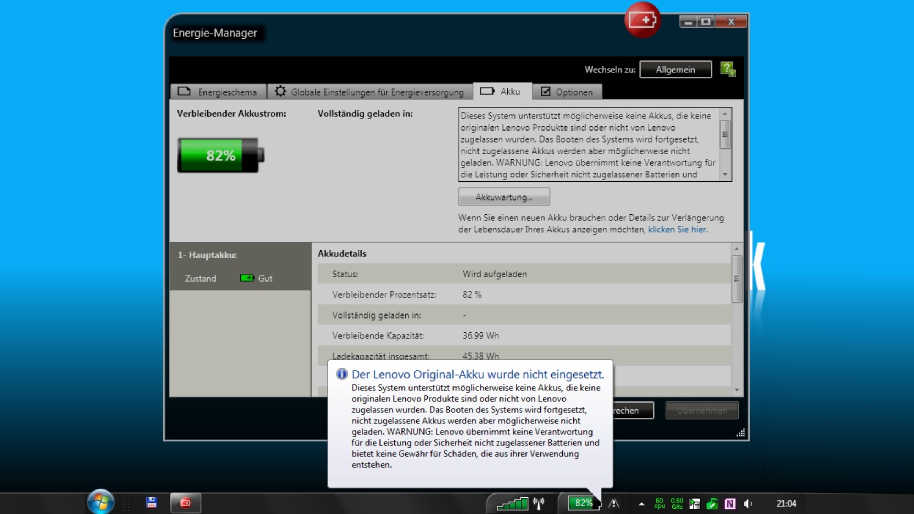Click the Akkudetails scrollbar thumb
This screenshot has height=514, width=914.
click(x=737, y=279)
